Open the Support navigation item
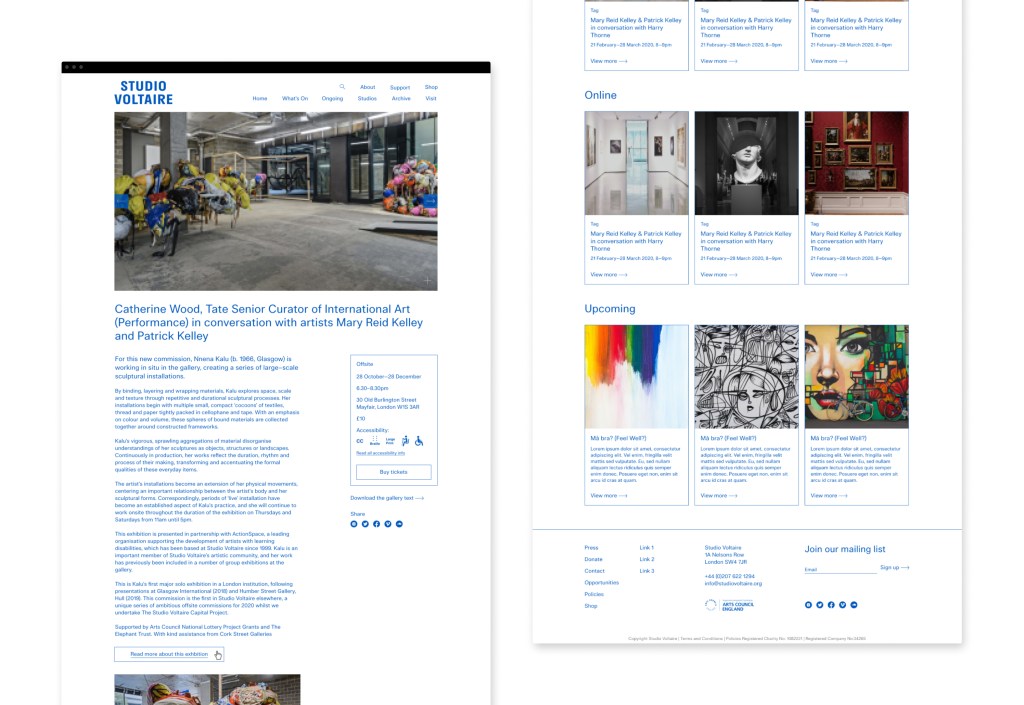Image resolution: width=1024 pixels, height=705 pixels. pyautogui.click(x=400, y=88)
